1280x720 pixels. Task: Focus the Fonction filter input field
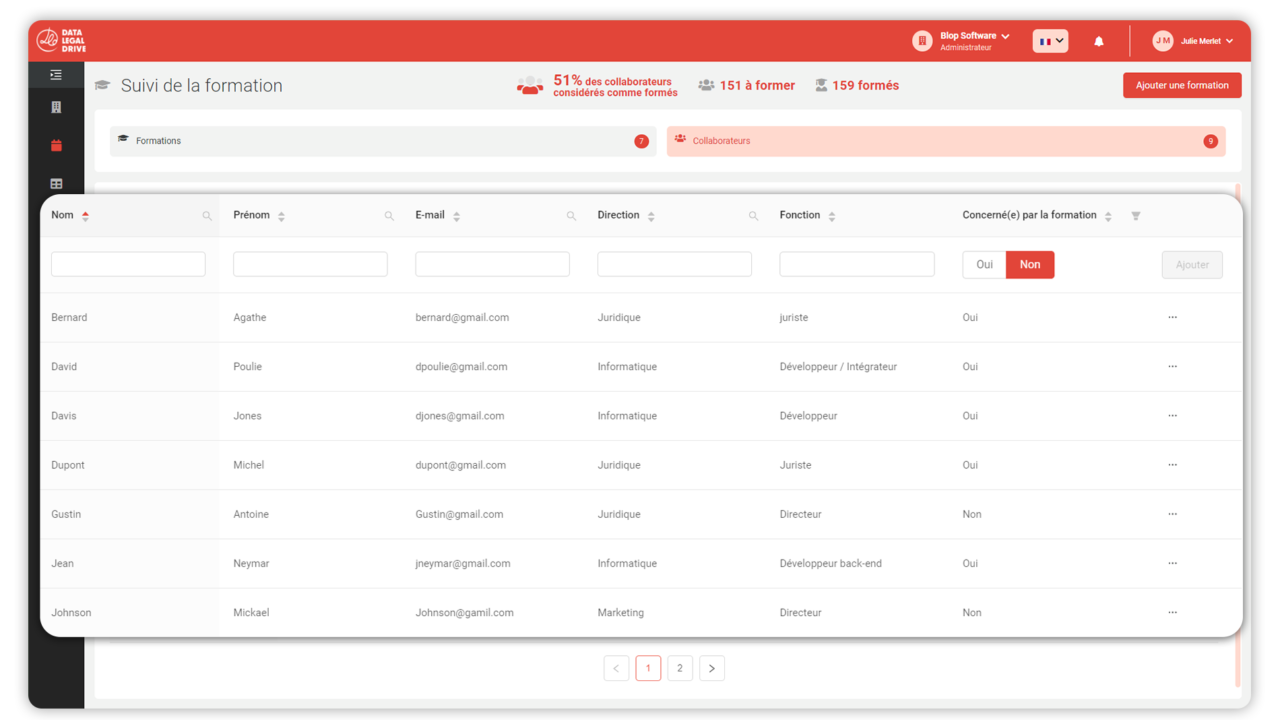pyautogui.click(x=857, y=264)
